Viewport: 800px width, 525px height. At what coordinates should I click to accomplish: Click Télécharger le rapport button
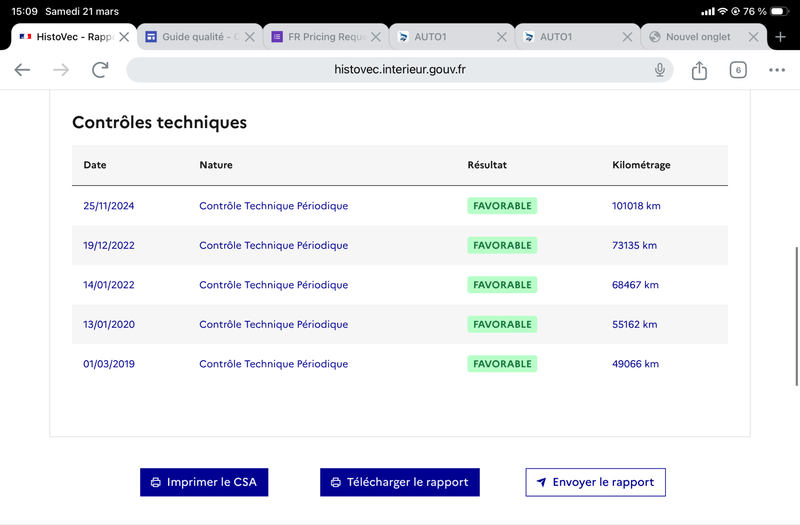pos(400,482)
